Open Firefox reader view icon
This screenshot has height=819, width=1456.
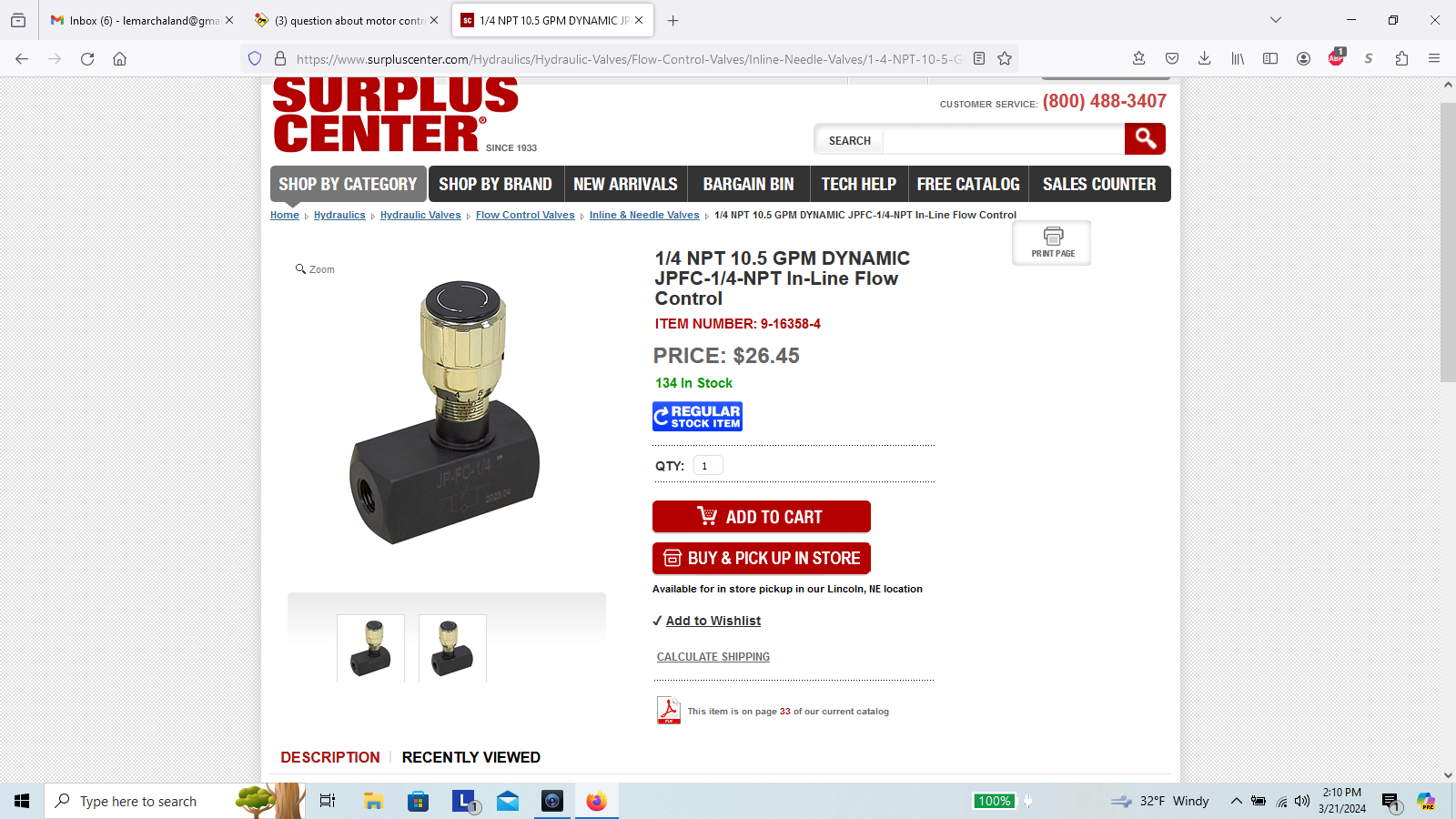point(979,58)
